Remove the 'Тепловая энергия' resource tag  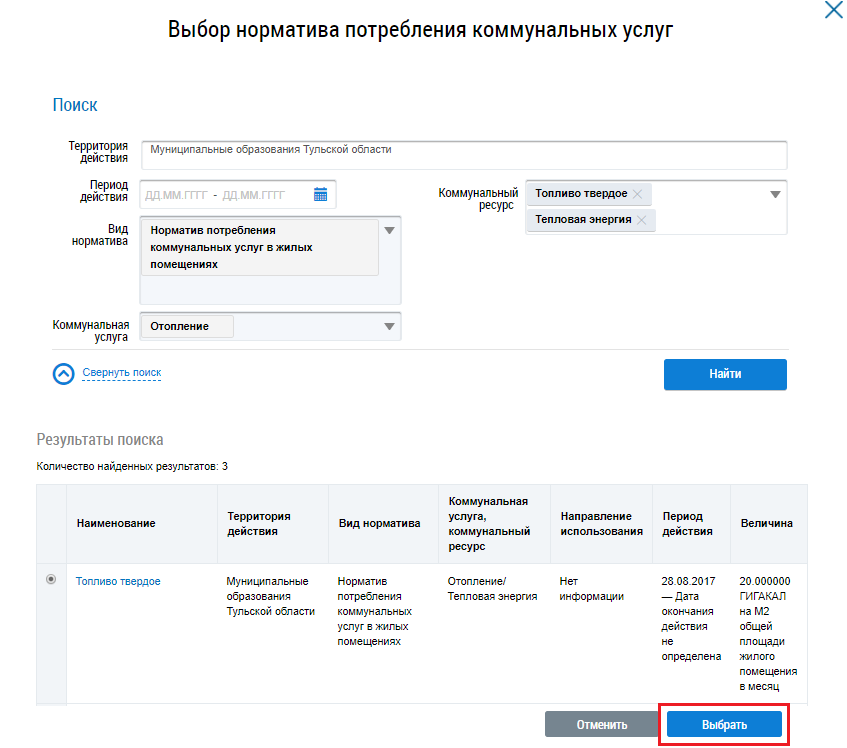pyautogui.click(x=641, y=219)
